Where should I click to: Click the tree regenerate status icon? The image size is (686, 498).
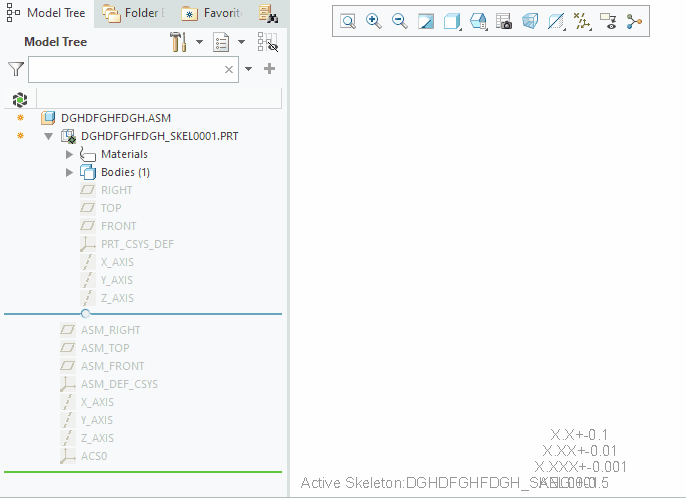[x=20, y=100]
